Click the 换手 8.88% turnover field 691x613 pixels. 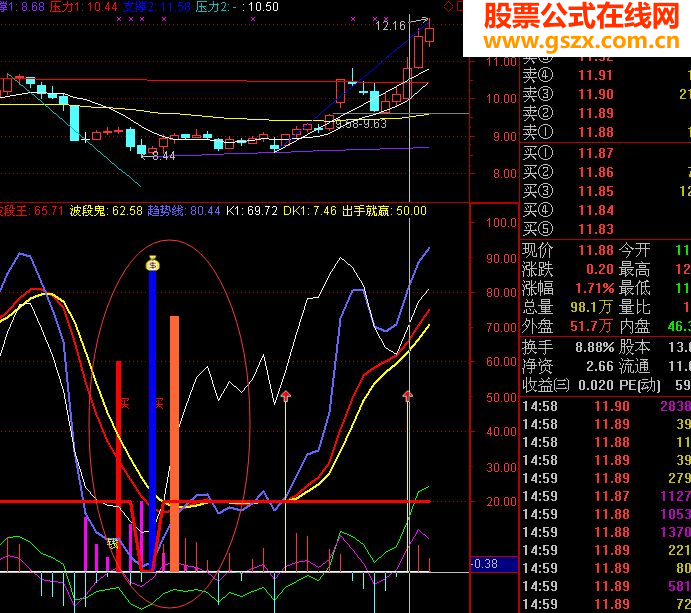click(568, 347)
